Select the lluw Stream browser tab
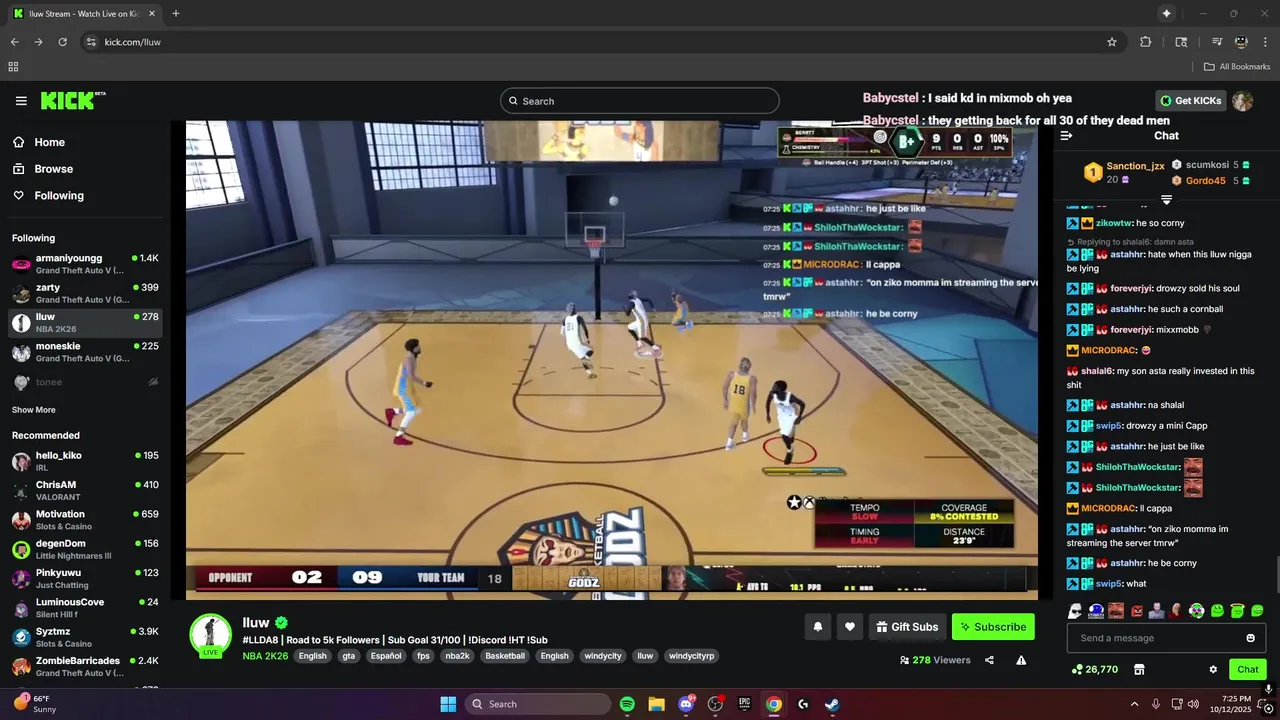The height and width of the screenshot is (720, 1280). point(85,14)
